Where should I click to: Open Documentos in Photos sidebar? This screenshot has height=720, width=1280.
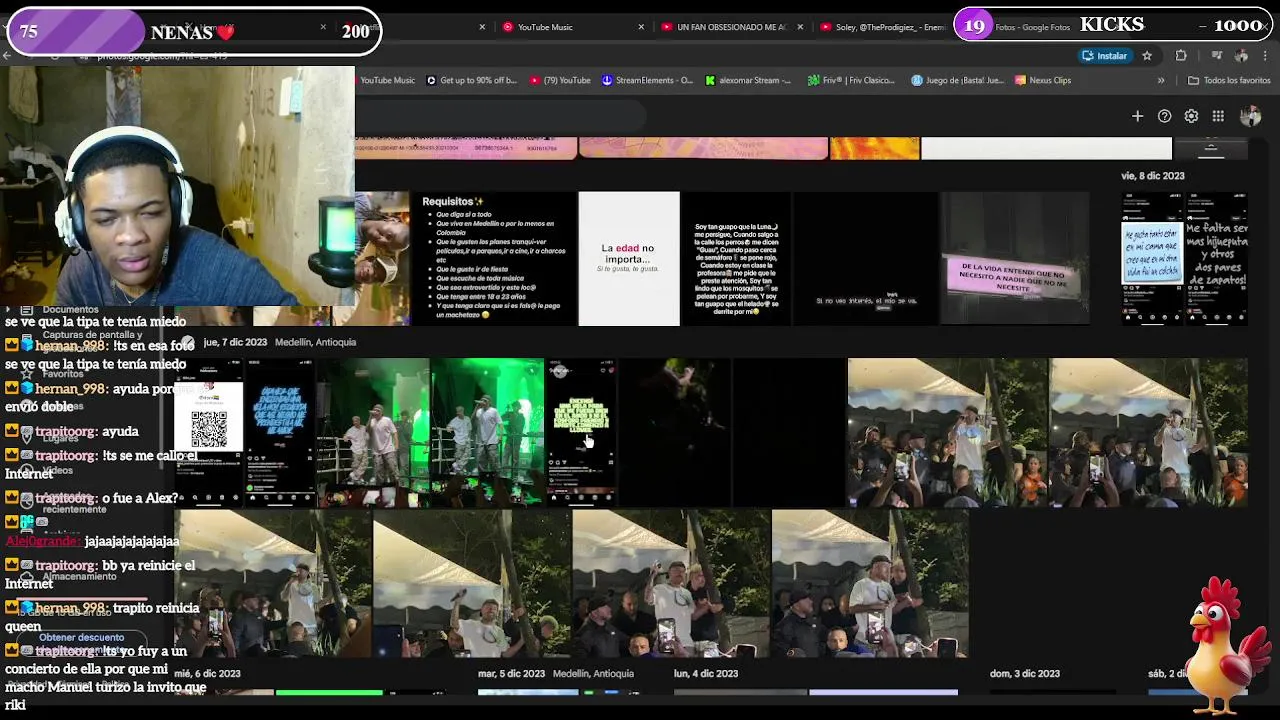click(x=70, y=310)
